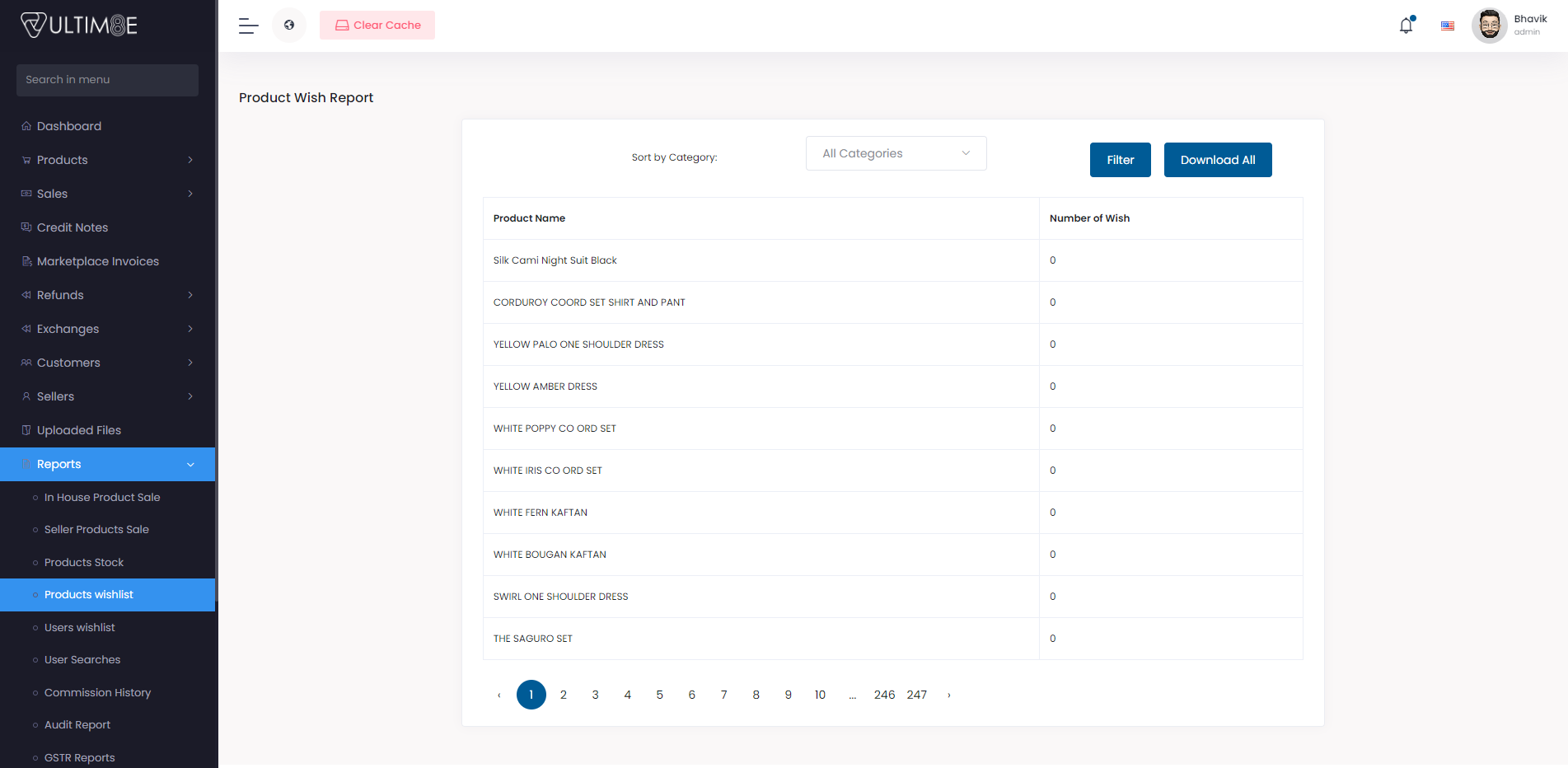Open the Audit Report submenu item
Screen dimensions: 1568x768
click(77, 725)
